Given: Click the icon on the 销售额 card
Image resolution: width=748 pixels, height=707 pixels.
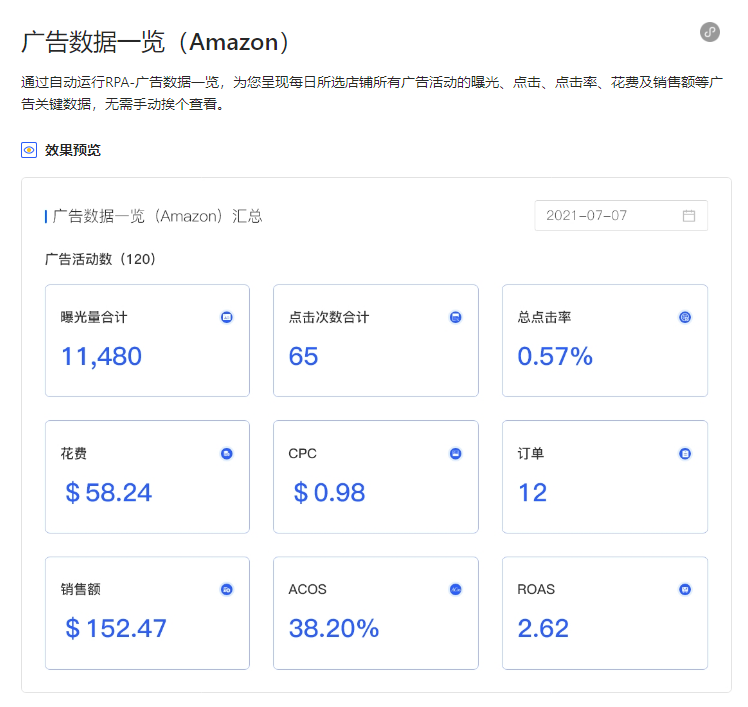Looking at the screenshot, I should (227, 590).
